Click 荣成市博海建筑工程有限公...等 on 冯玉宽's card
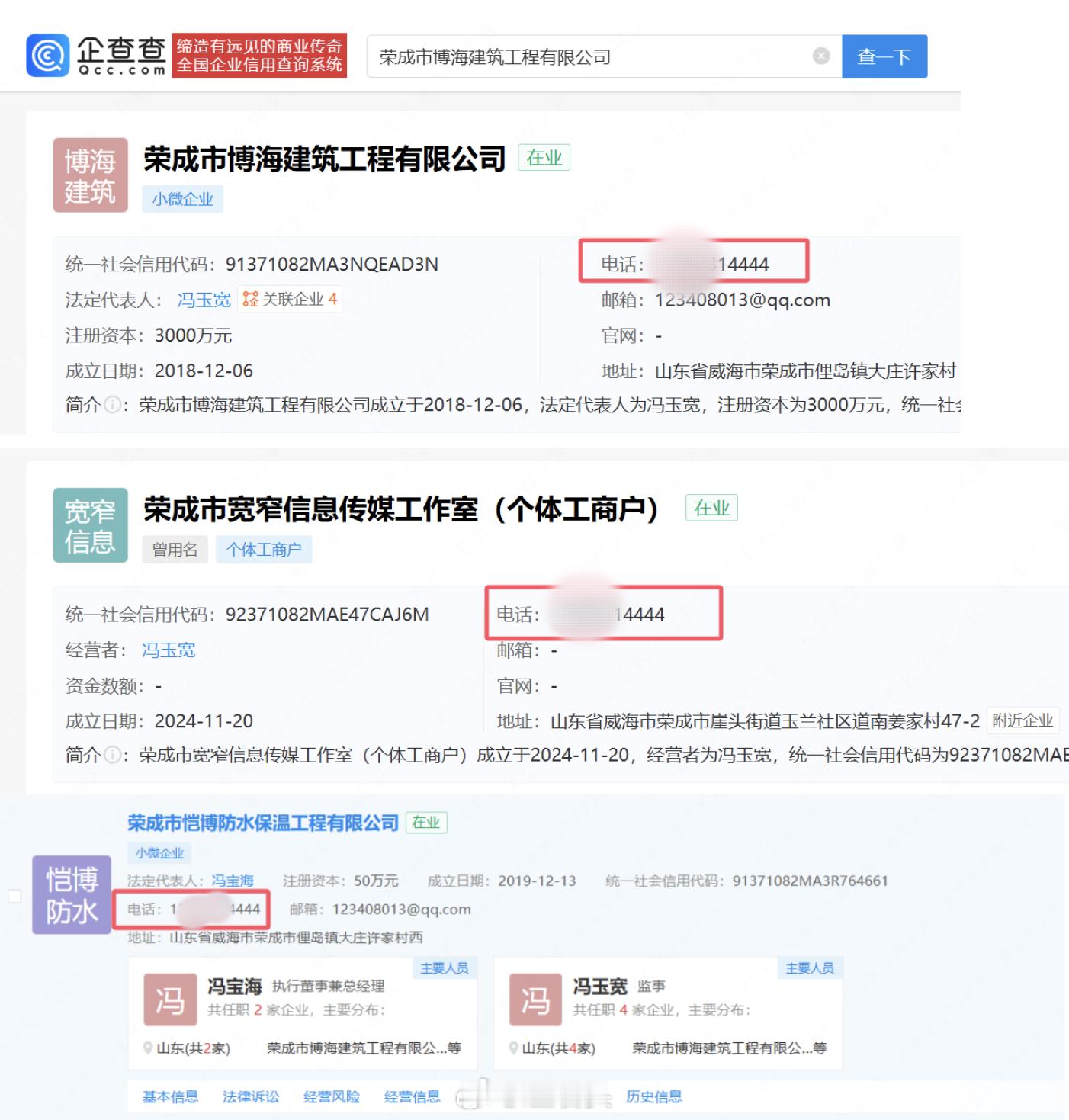 (730, 1048)
